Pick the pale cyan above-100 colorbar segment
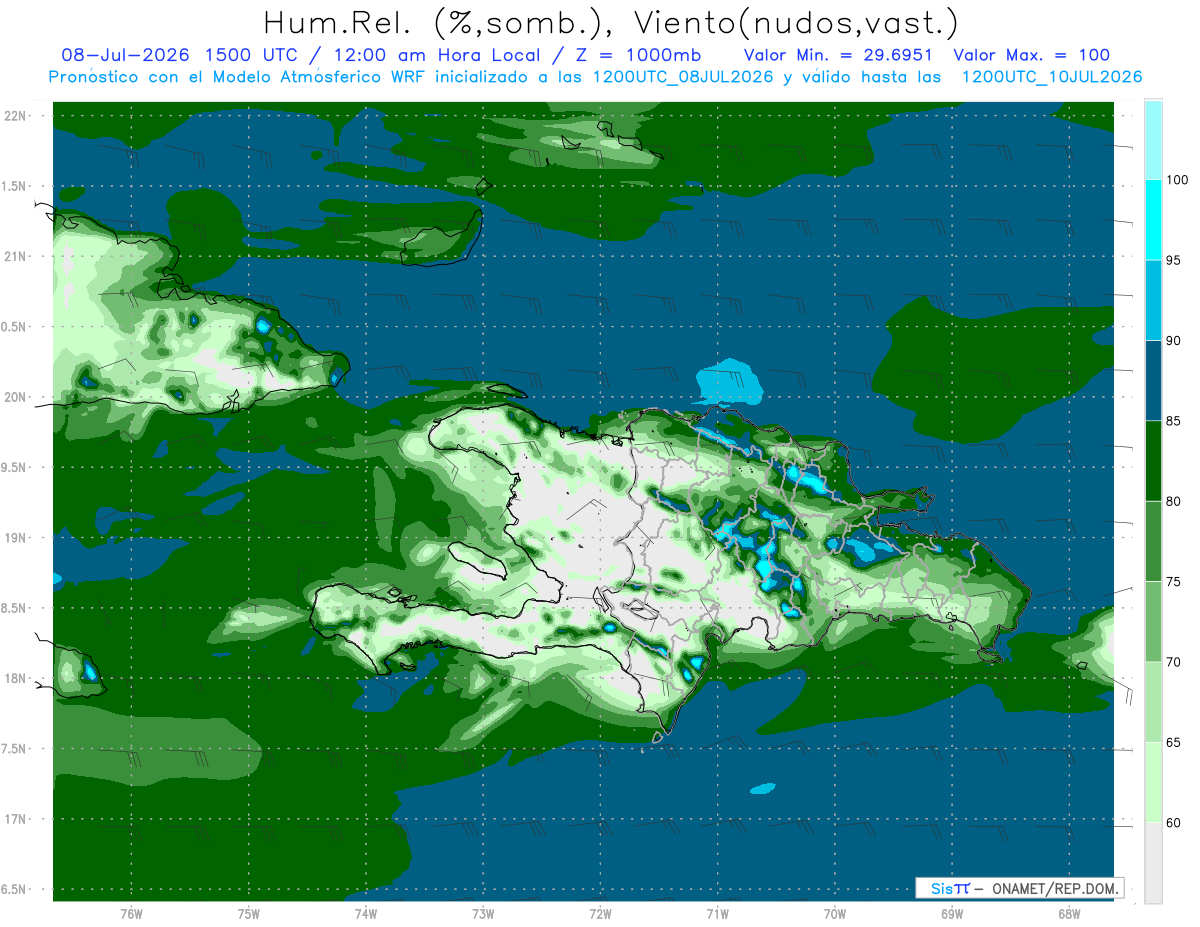This screenshot has width=1200, height=927. (1153, 140)
